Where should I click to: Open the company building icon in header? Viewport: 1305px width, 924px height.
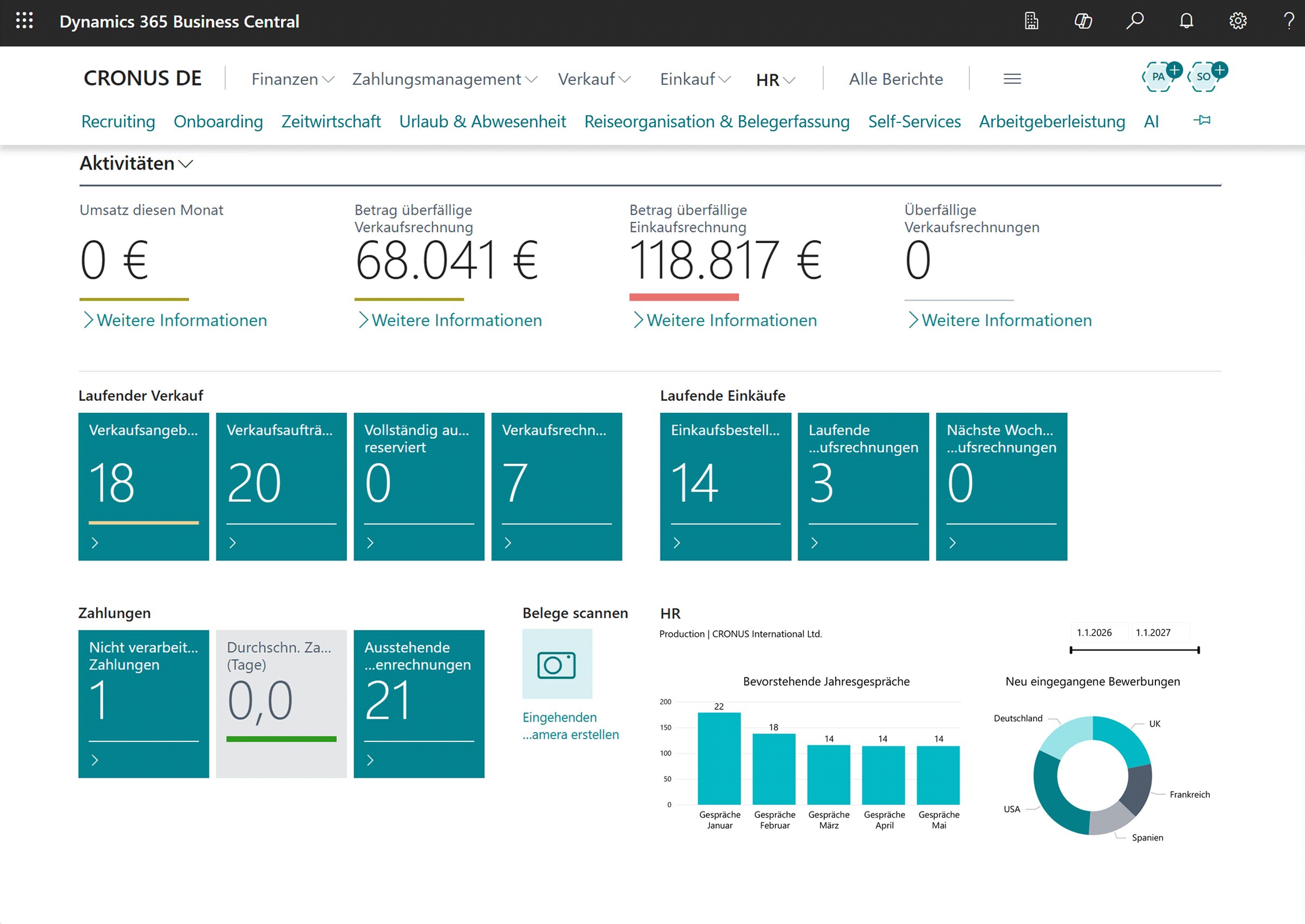(1031, 21)
